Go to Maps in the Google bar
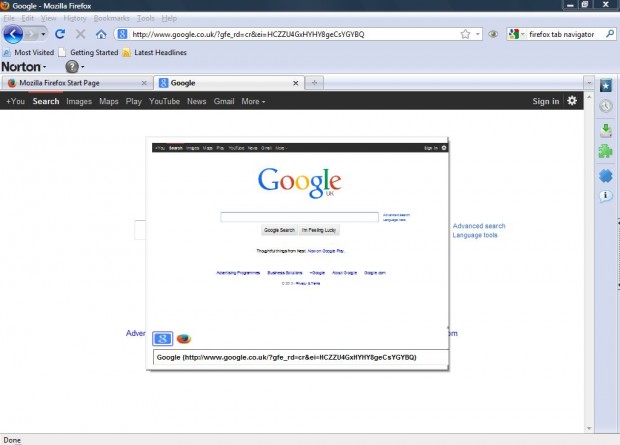The width and height of the screenshot is (620, 445). [x=109, y=101]
